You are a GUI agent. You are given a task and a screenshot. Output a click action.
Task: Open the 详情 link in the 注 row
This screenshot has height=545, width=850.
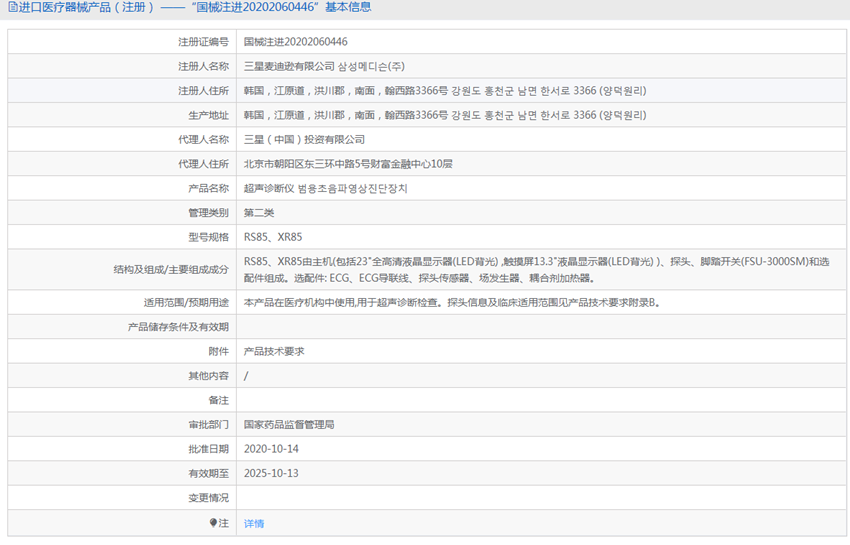click(254, 523)
